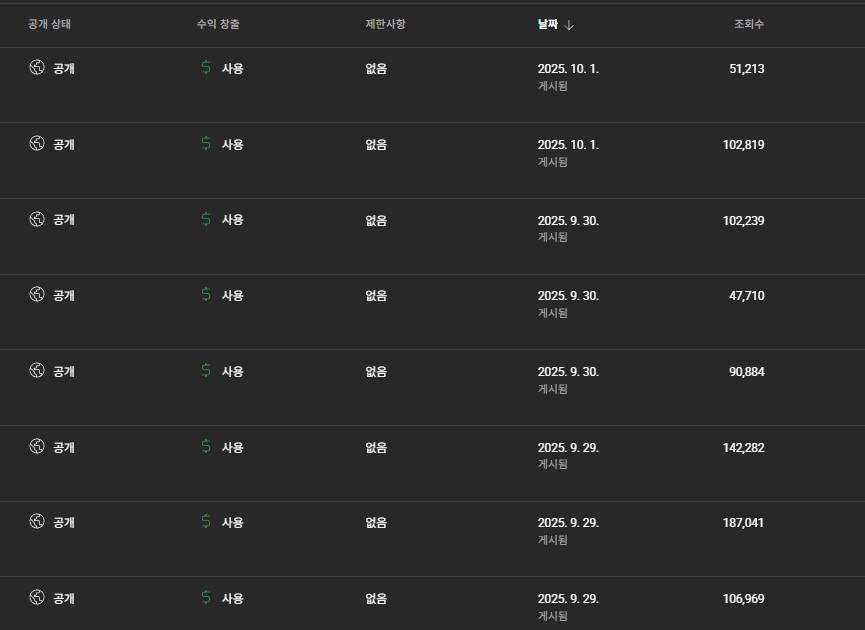
Task: Click 게시됨 status in the 106,969 views row
Action: tap(553, 615)
